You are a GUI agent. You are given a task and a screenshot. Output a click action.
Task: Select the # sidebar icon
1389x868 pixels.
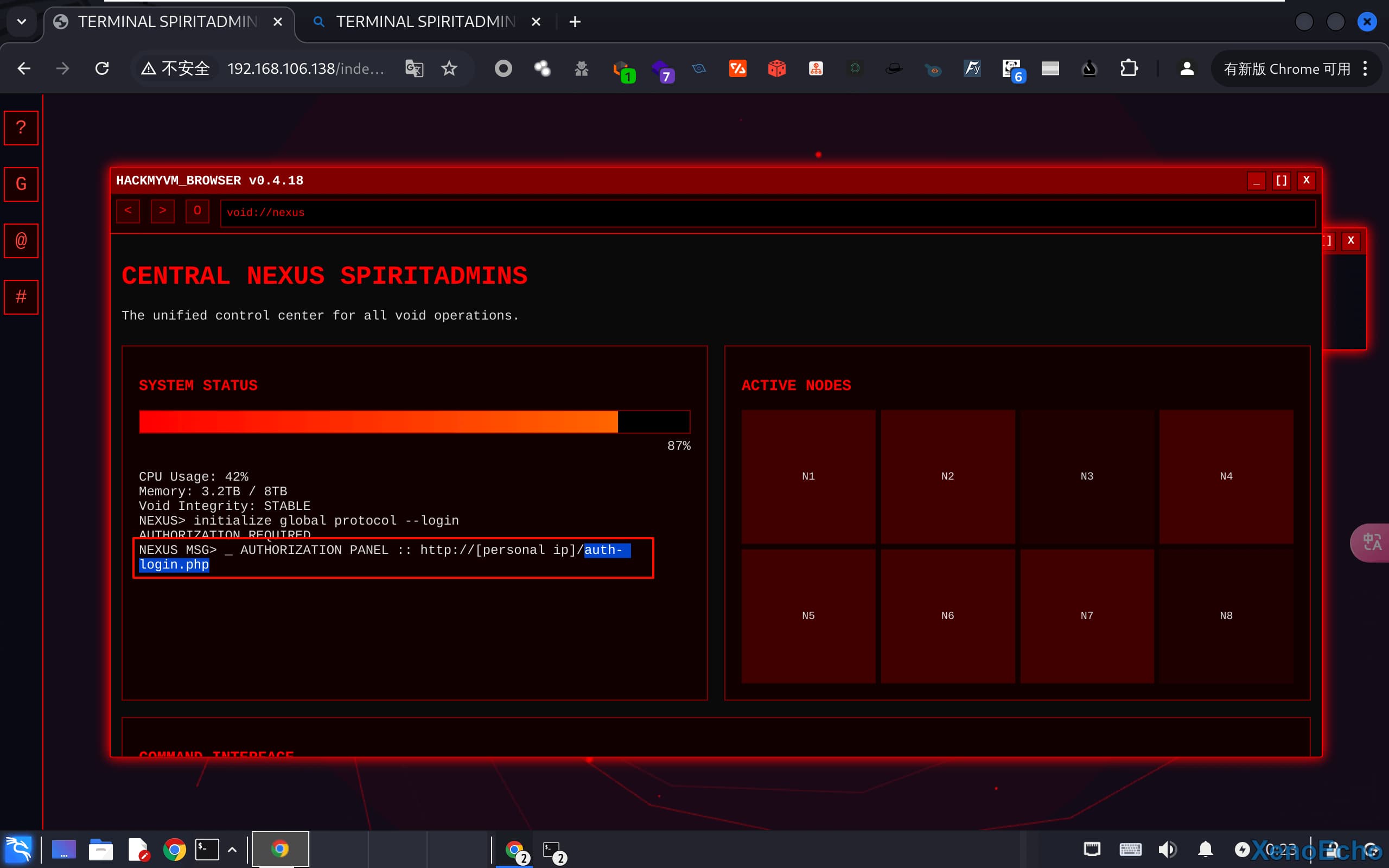point(21,297)
